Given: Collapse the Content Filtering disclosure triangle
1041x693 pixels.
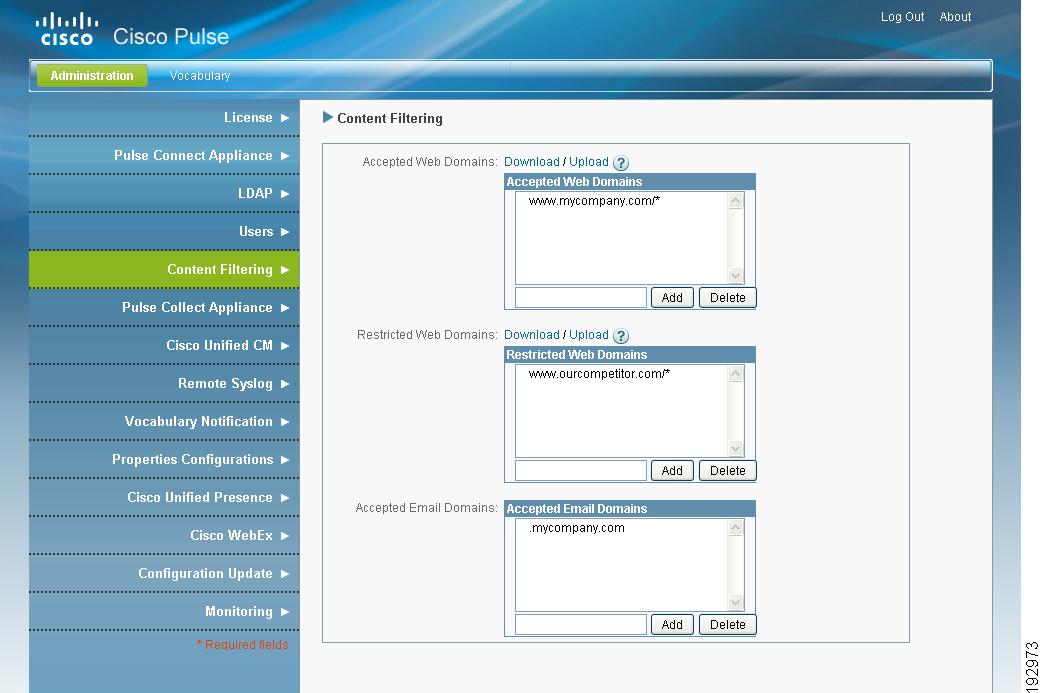Looking at the screenshot, I should (327, 117).
